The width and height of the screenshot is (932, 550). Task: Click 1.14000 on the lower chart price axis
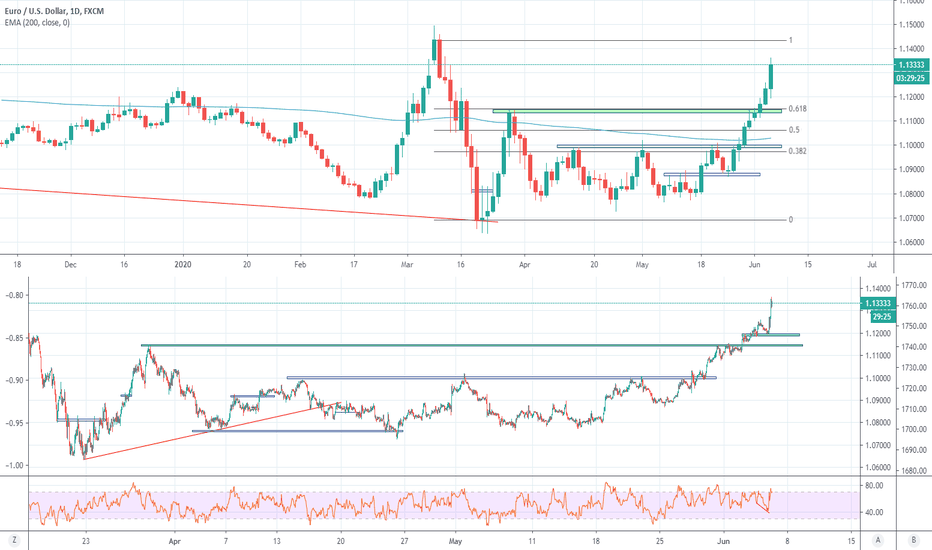[878, 288]
